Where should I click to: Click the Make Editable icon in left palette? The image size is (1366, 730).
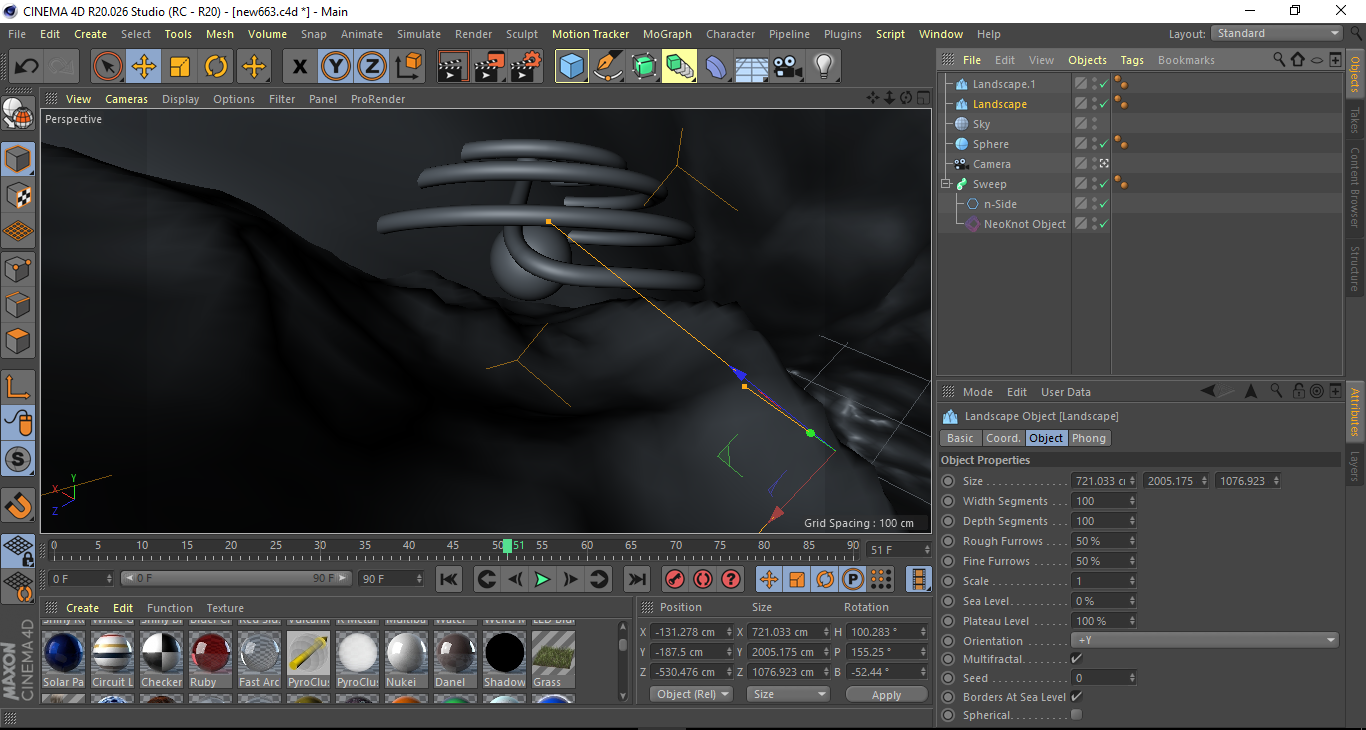[x=18, y=114]
